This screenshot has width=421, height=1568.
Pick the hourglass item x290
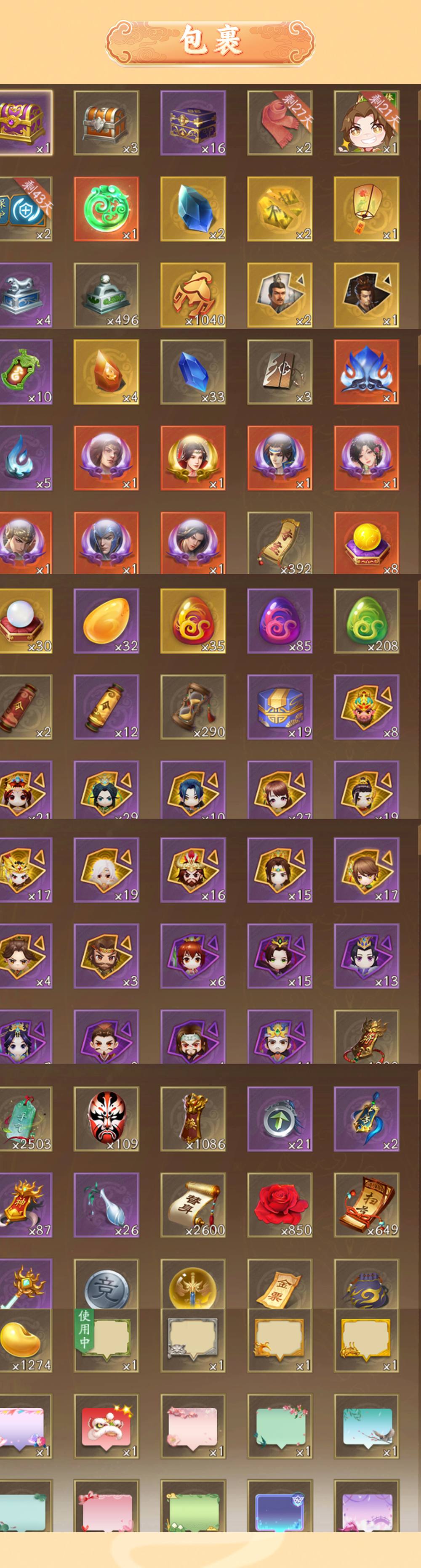tap(193, 707)
